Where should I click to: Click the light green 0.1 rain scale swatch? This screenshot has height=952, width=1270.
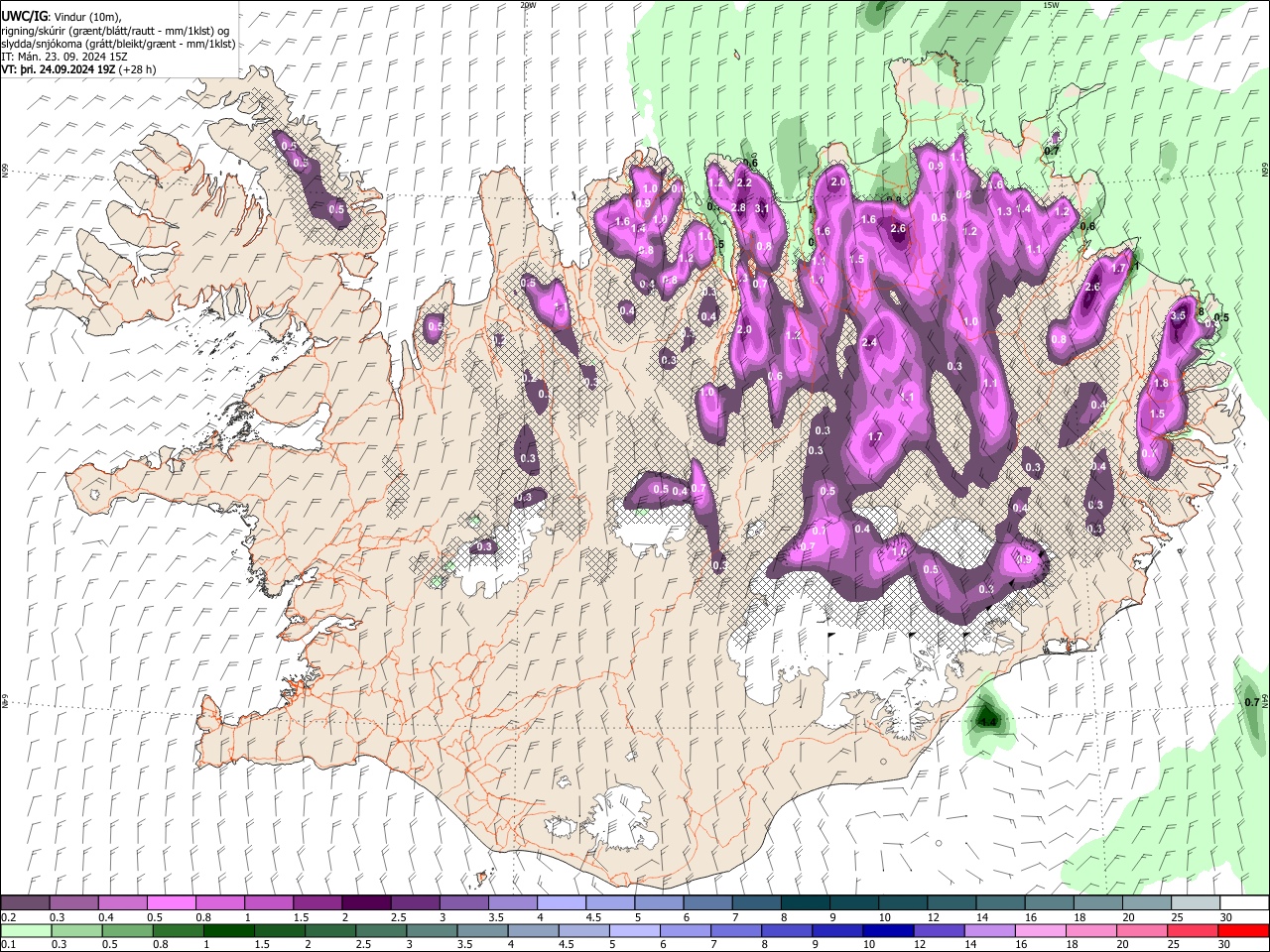click(26, 930)
